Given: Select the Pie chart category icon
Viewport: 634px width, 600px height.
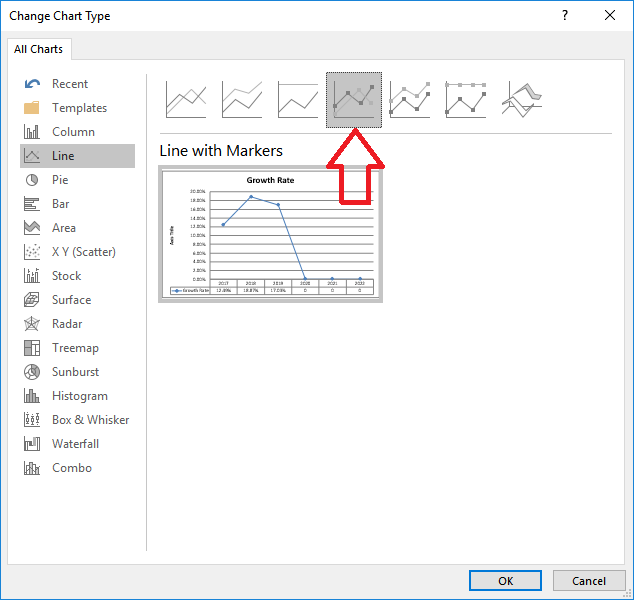Looking at the screenshot, I should pos(32,180).
